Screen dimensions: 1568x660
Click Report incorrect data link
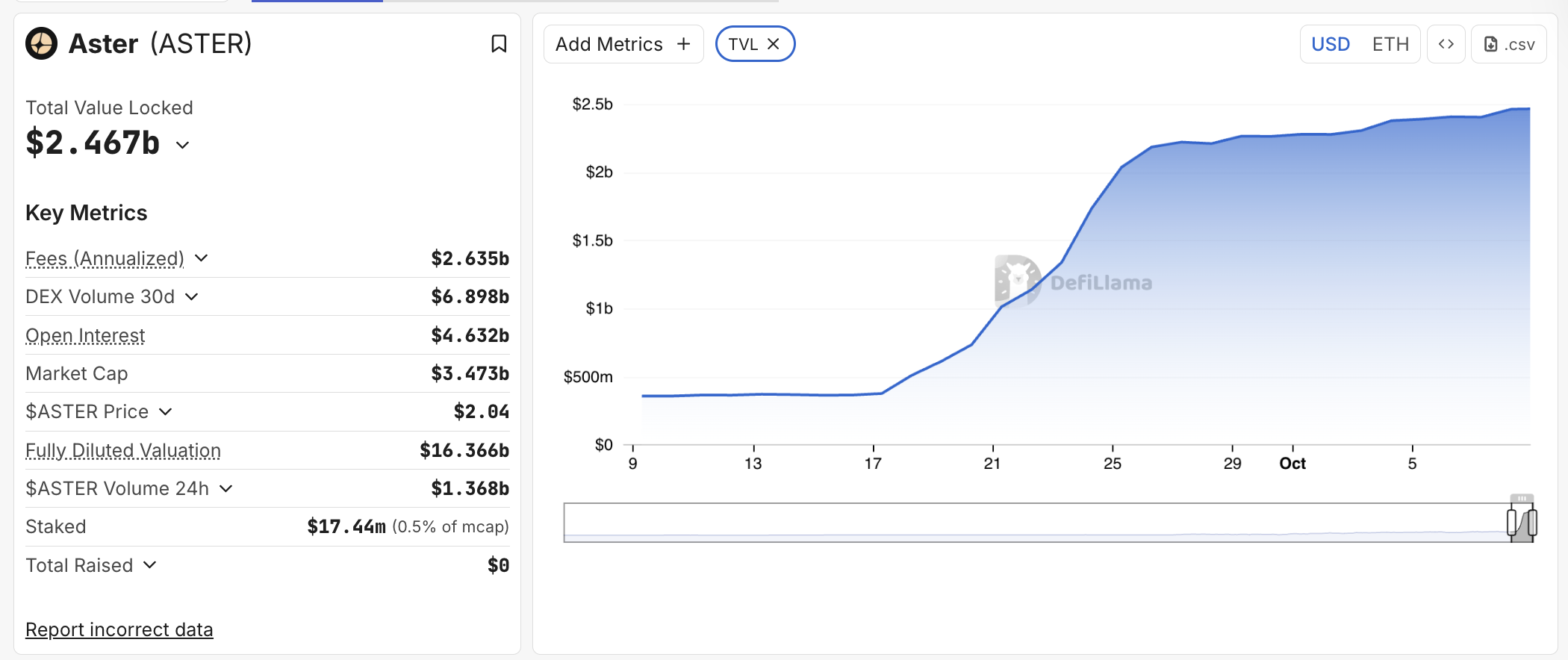119,629
